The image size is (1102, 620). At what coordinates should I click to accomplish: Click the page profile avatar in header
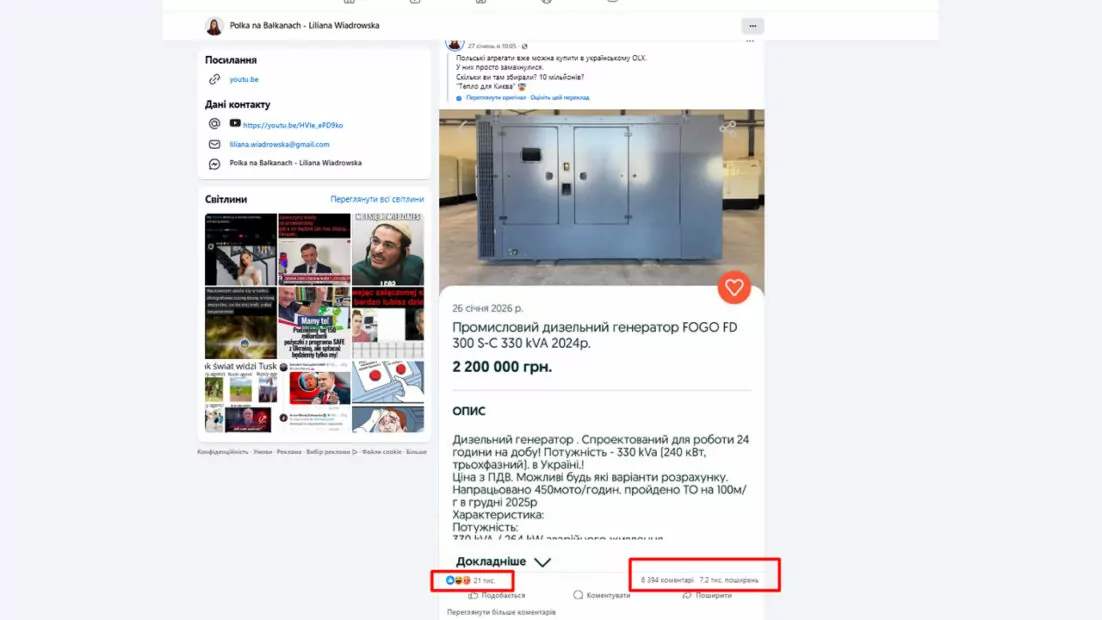[x=214, y=26]
